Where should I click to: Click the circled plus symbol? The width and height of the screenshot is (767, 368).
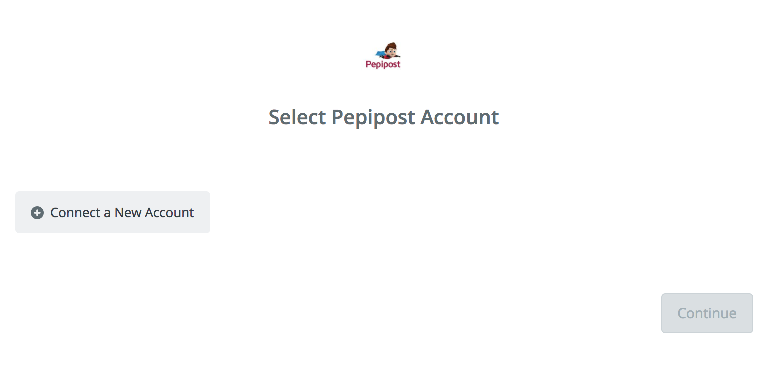coord(37,212)
